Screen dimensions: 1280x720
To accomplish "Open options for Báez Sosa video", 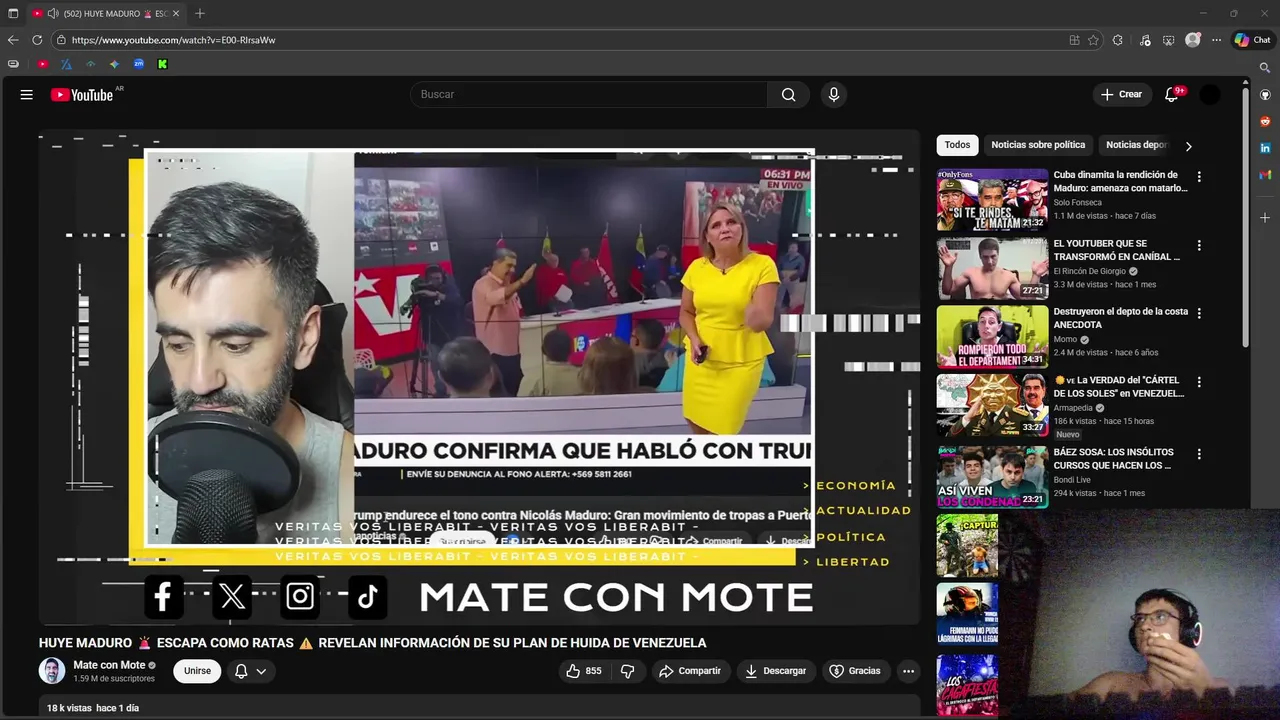I will 1199,454.
